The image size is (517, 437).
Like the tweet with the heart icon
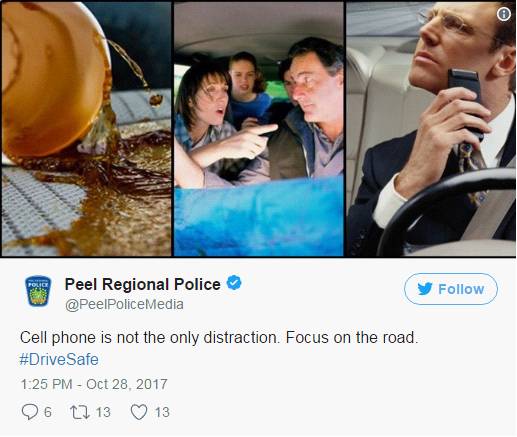click(x=139, y=412)
